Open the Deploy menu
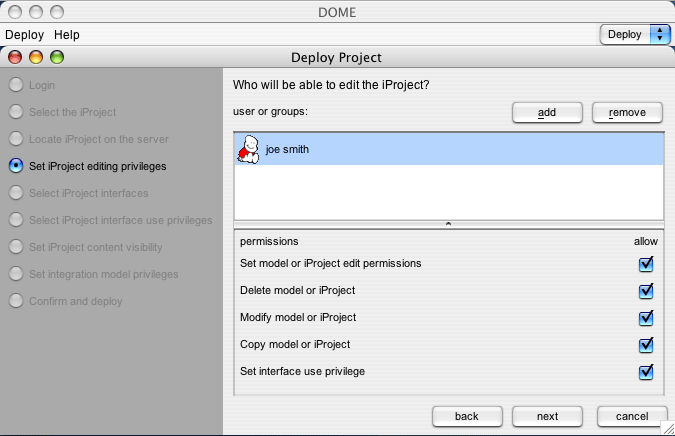The width and height of the screenshot is (675, 436). click(x=25, y=34)
